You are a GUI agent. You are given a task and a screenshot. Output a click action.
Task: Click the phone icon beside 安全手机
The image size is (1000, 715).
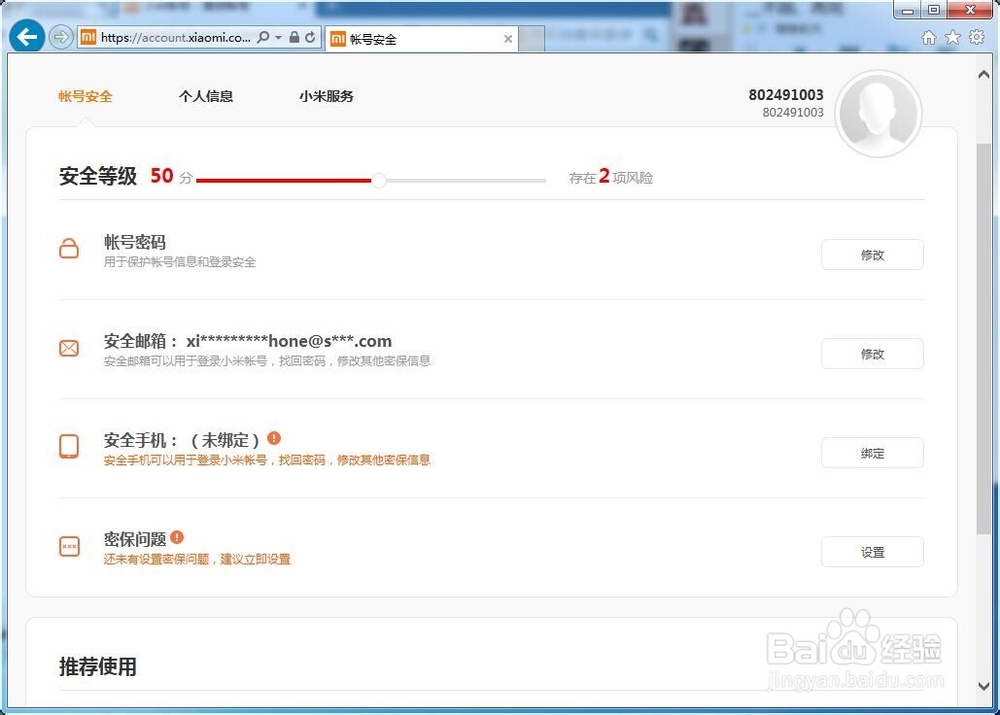[x=68, y=447]
